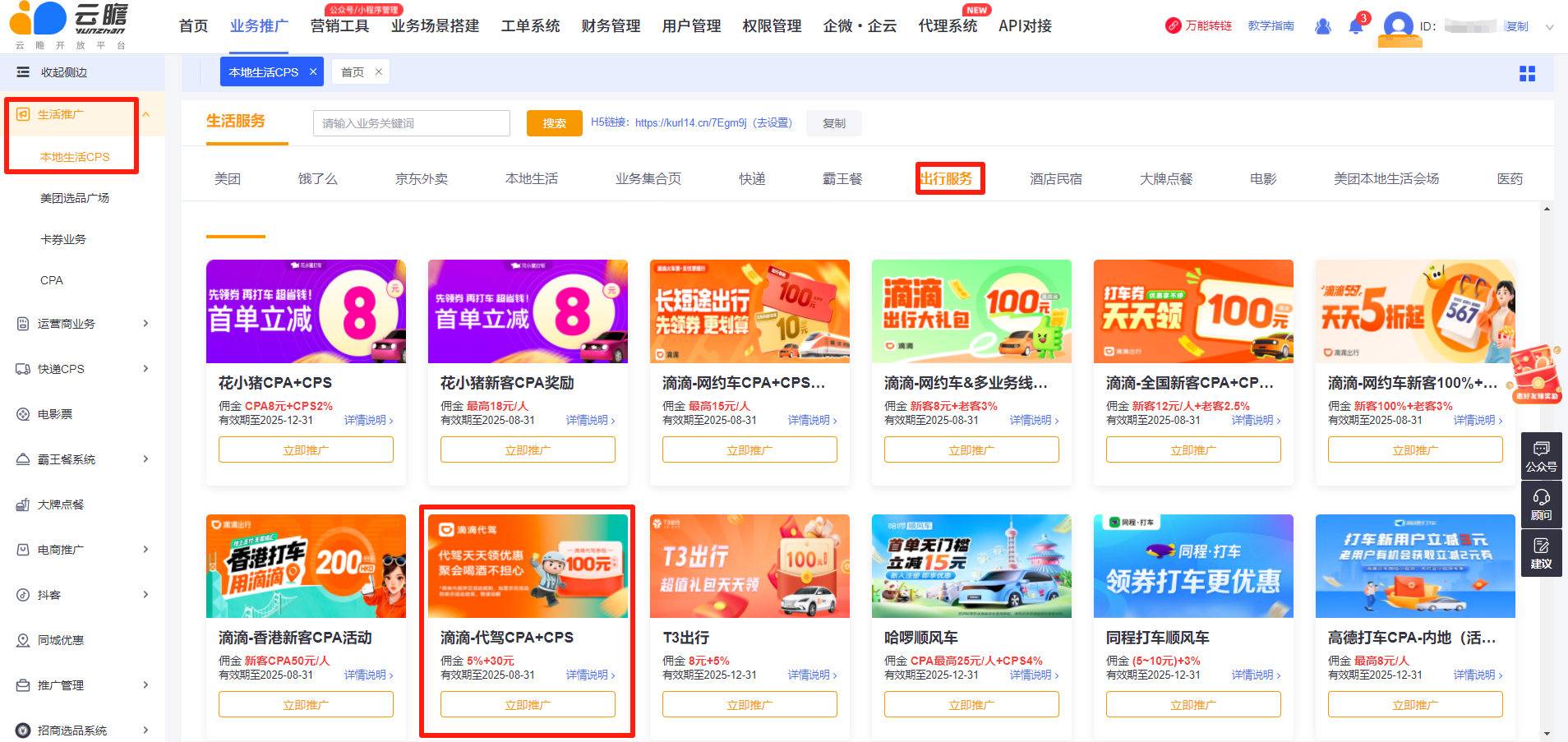Viewport: 1568px width, 742px height.
Task: Open the 教学指南 link
Action: coord(1271,26)
